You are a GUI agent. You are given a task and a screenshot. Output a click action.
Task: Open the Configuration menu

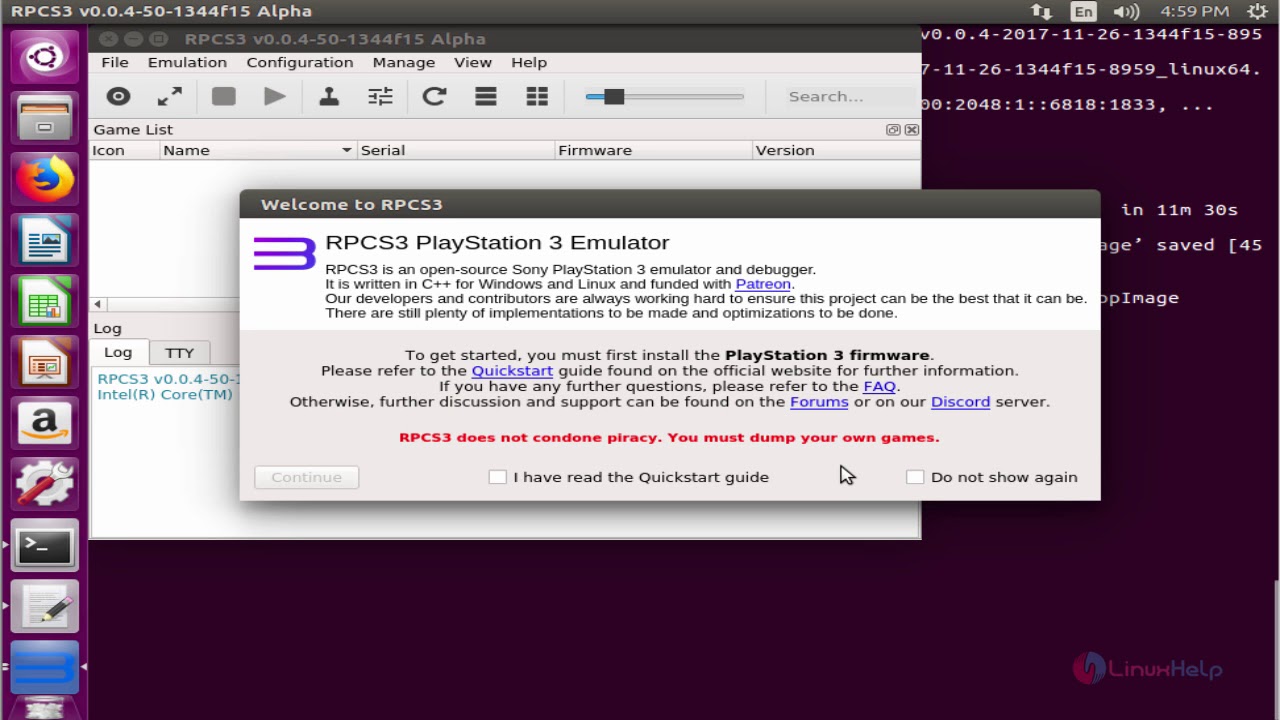point(300,62)
